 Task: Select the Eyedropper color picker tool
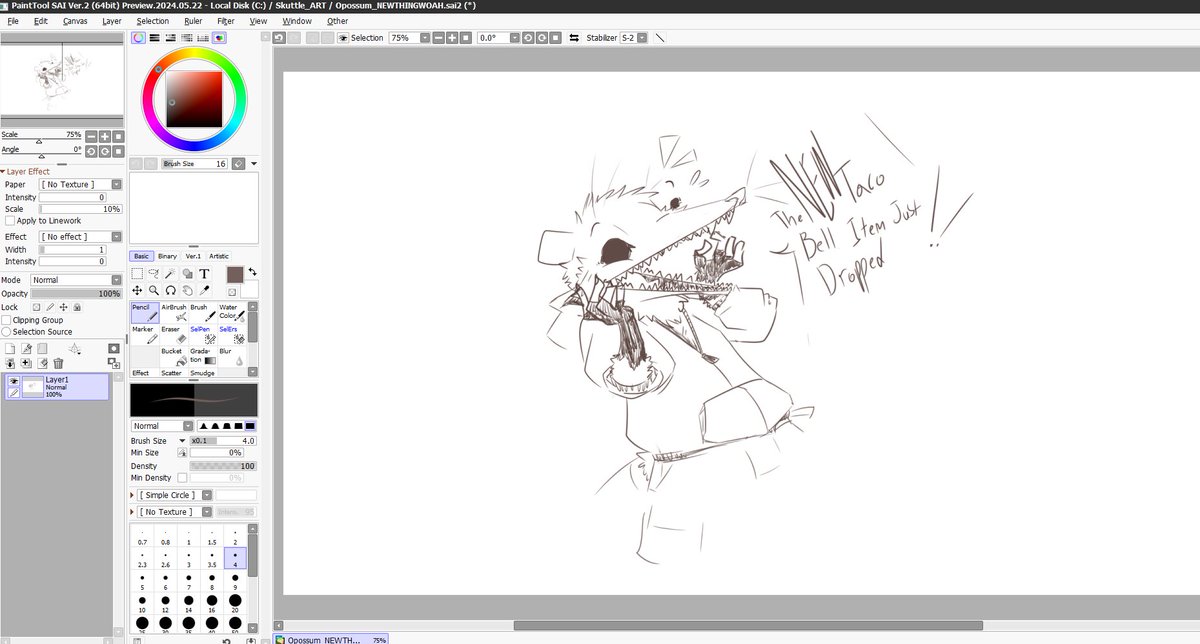[x=204, y=290]
